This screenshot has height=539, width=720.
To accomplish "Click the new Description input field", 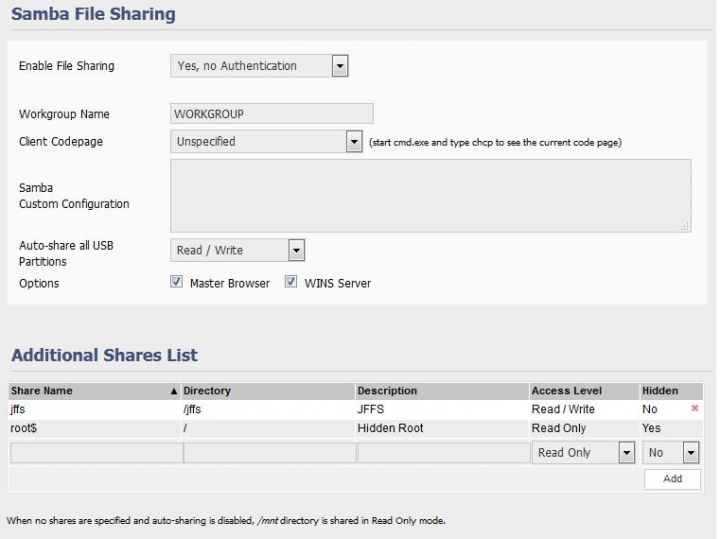I will coord(444,453).
